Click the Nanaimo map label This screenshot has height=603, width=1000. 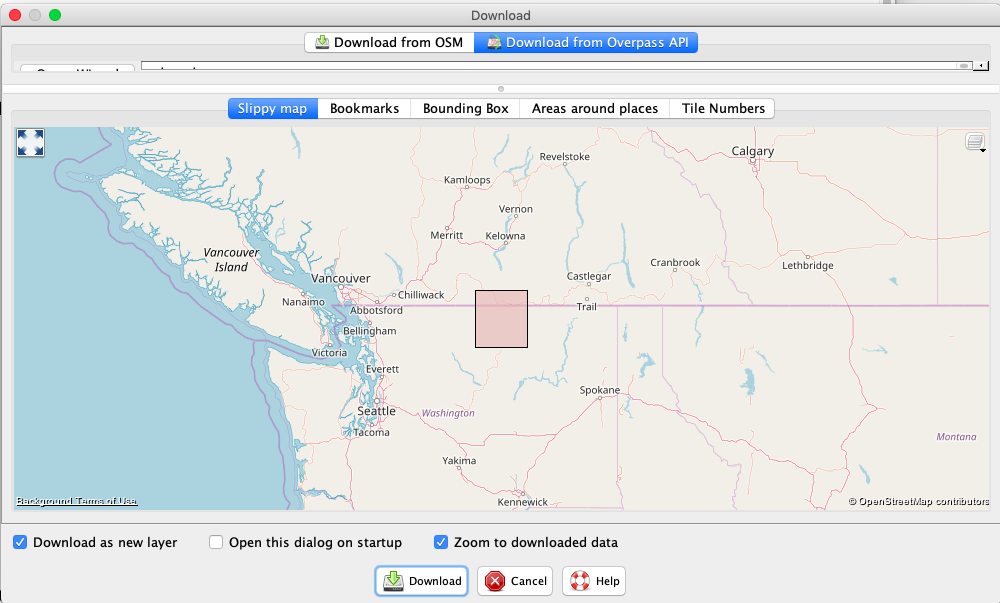[x=304, y=302]
